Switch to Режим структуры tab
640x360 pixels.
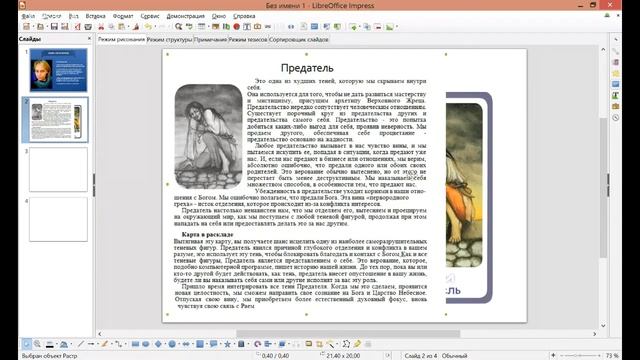[169, 40]
